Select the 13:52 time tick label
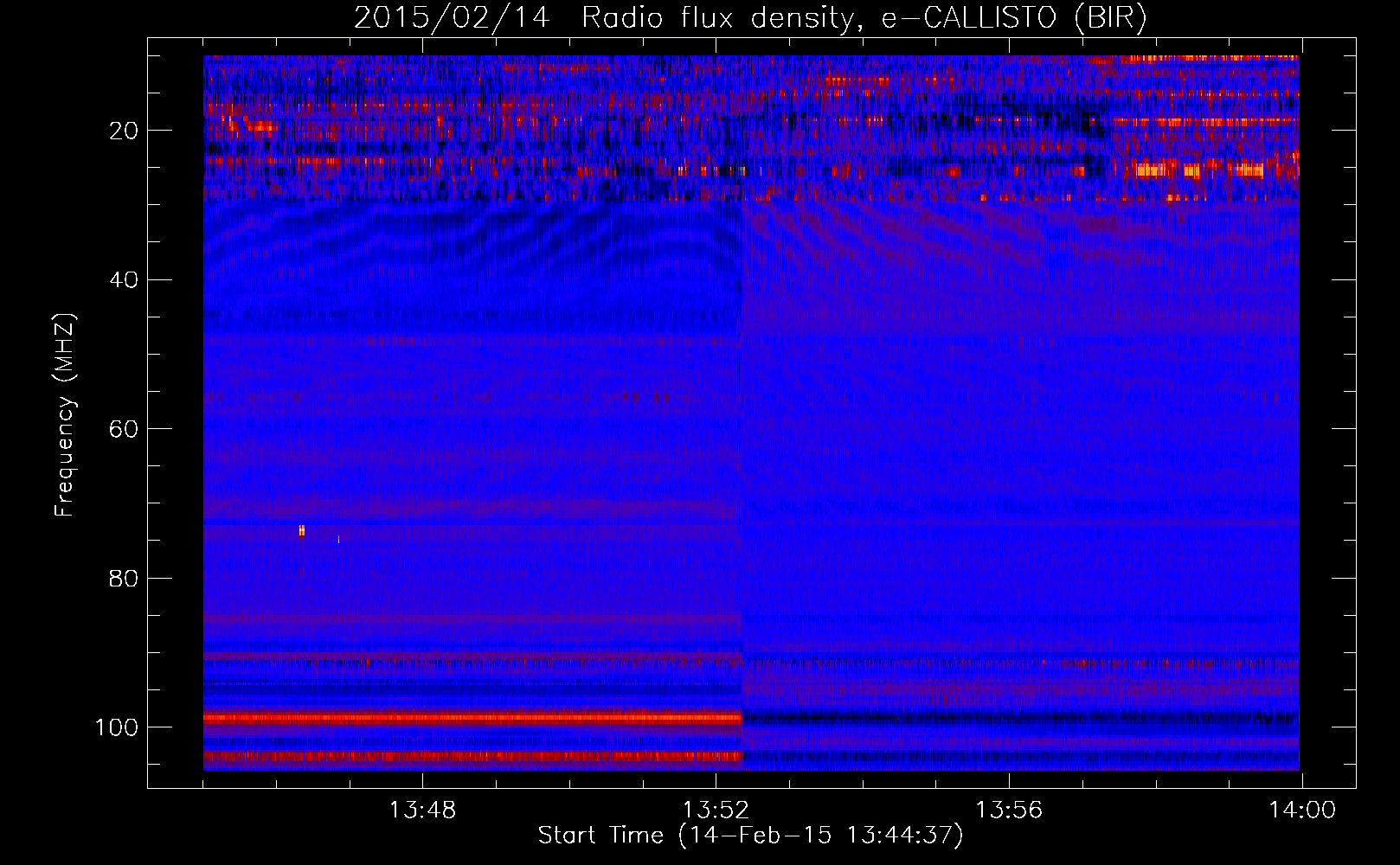Screen dimensions: 1400x865 pyautogui.click(x=716, y=811)
